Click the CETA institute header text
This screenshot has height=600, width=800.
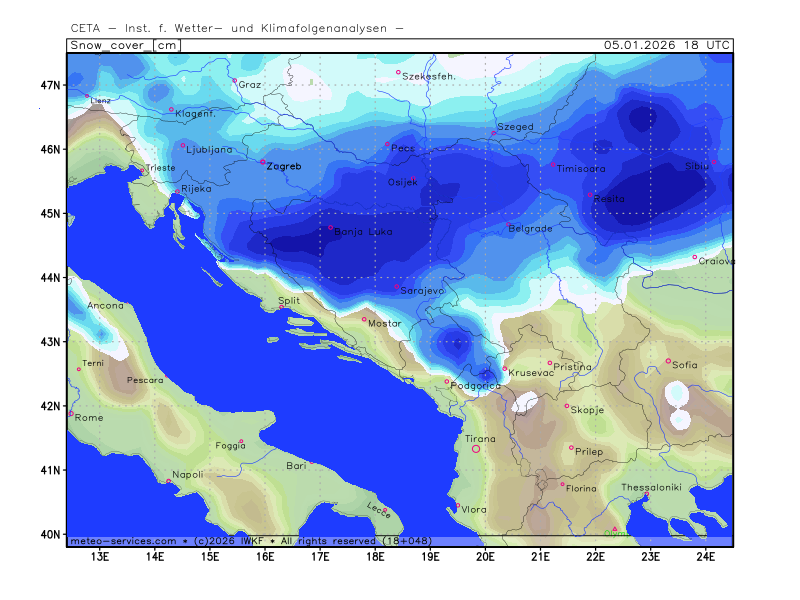point(237,27)
